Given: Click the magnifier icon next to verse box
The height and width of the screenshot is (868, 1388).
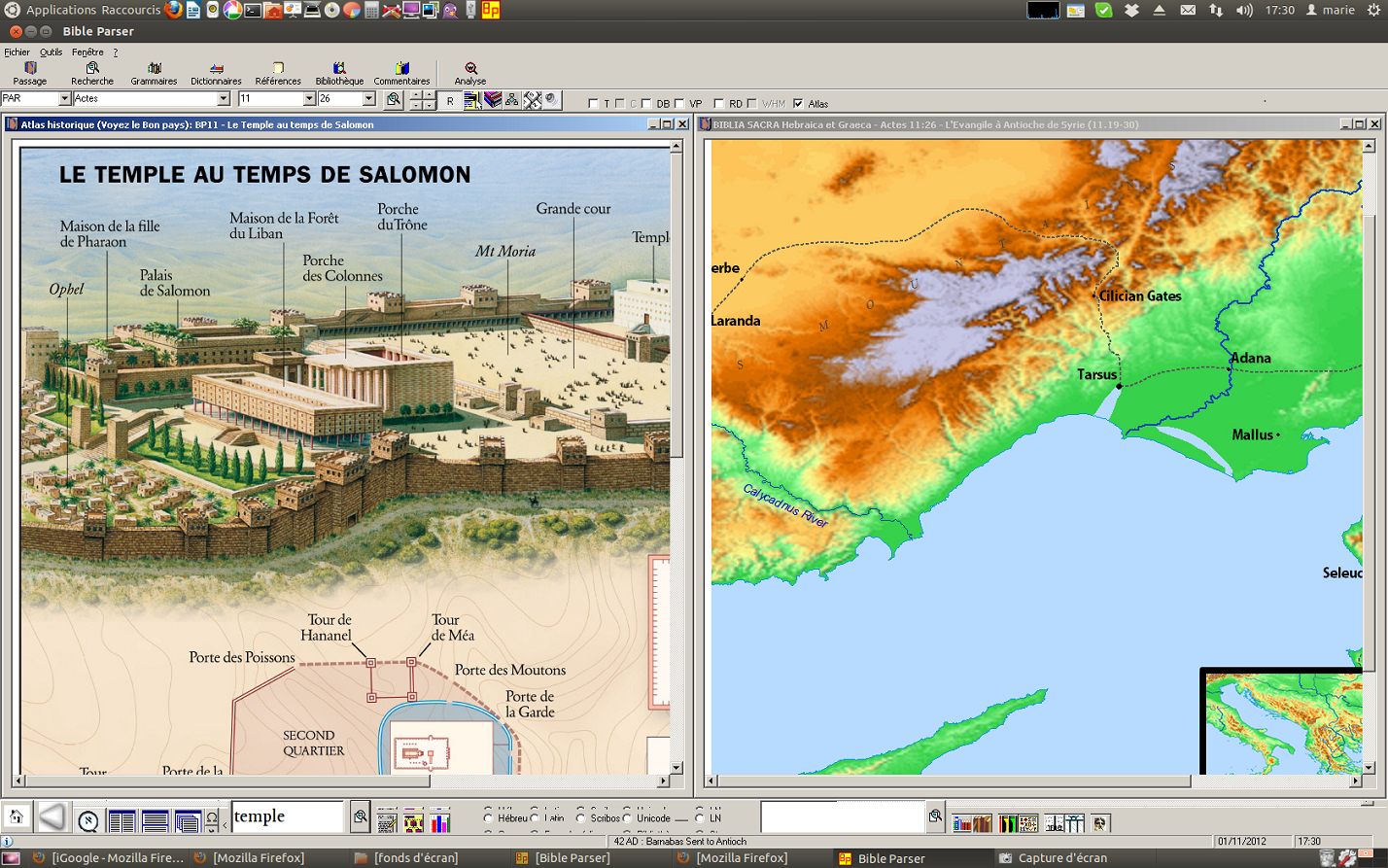Looking at the screenshot, I should pyautogui.click(x=394, y=99).
